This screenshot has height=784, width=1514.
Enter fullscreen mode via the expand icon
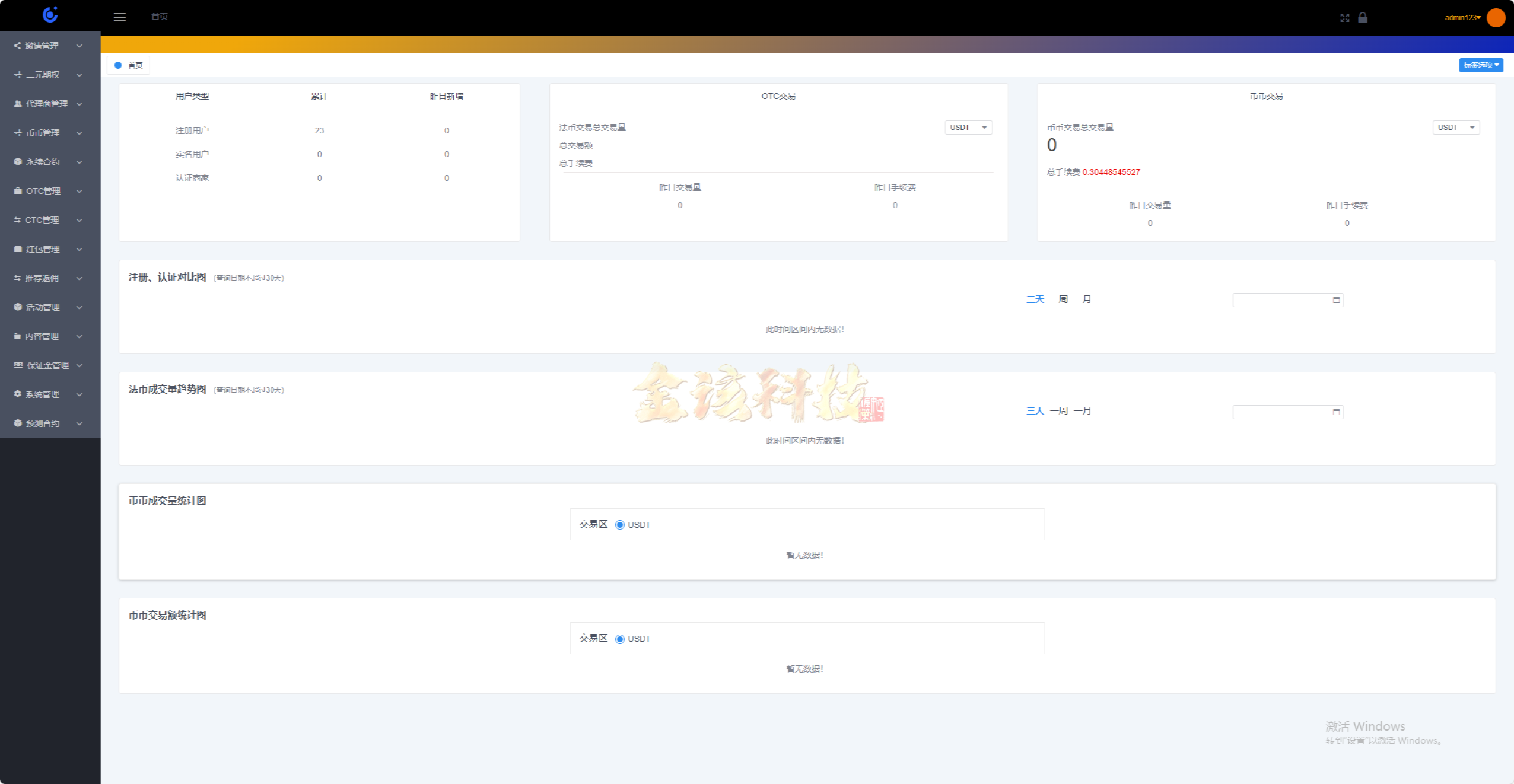1345,18
